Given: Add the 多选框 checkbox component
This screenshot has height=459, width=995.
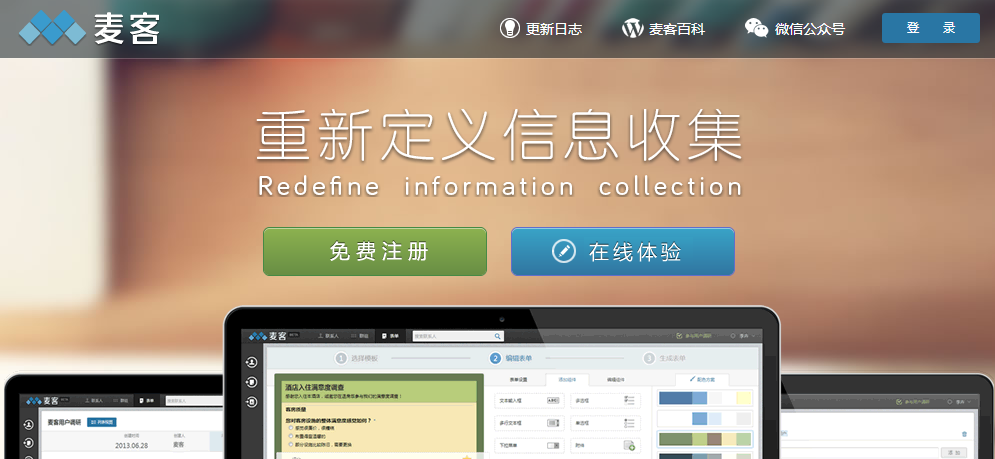Looking at the screenshot, I should tap(605, 401).
